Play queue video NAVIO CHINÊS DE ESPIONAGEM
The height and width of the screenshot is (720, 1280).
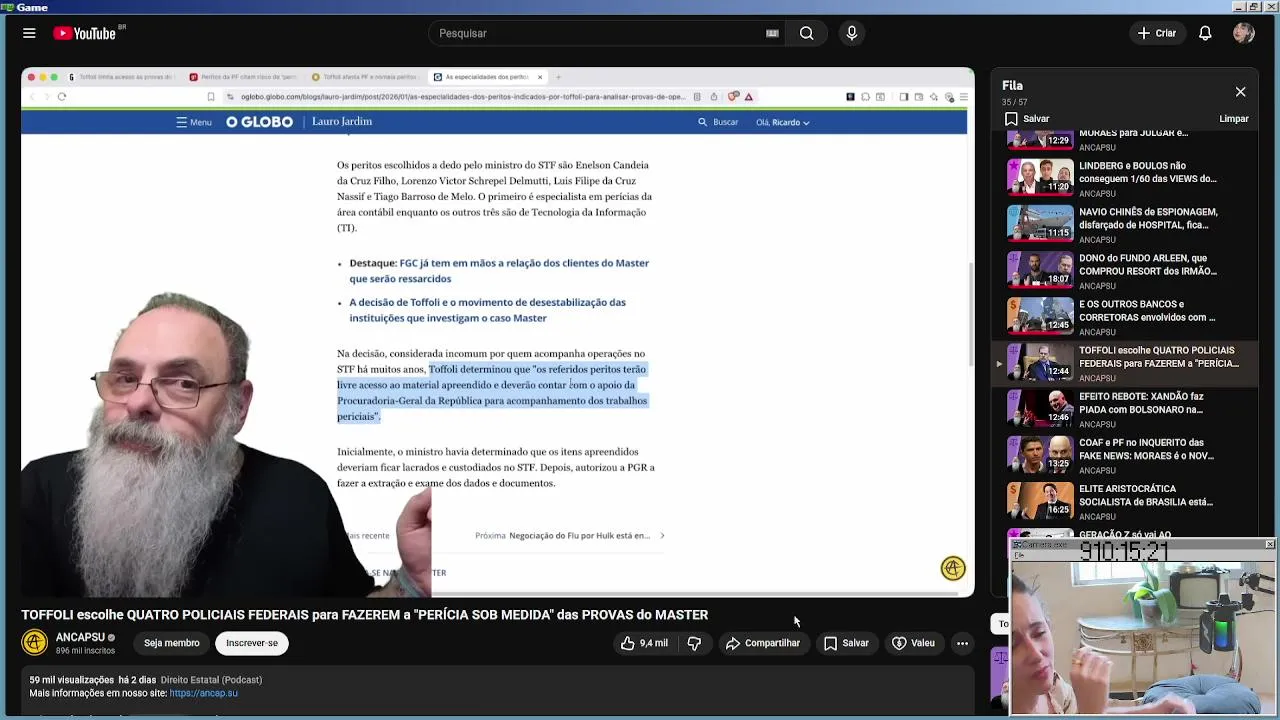click(x=1124, y=225)
